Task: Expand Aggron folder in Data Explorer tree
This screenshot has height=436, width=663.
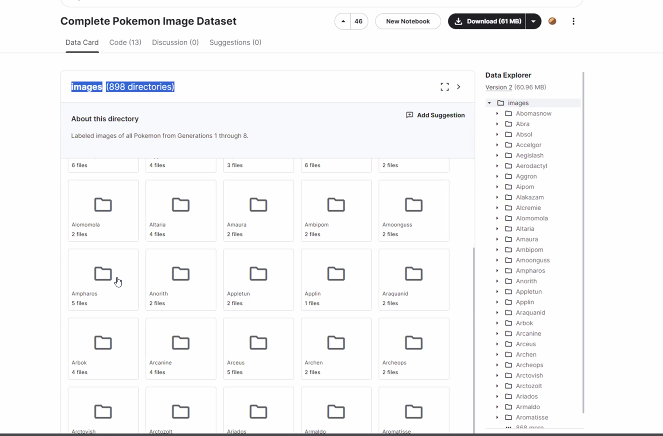Action: 497,176
